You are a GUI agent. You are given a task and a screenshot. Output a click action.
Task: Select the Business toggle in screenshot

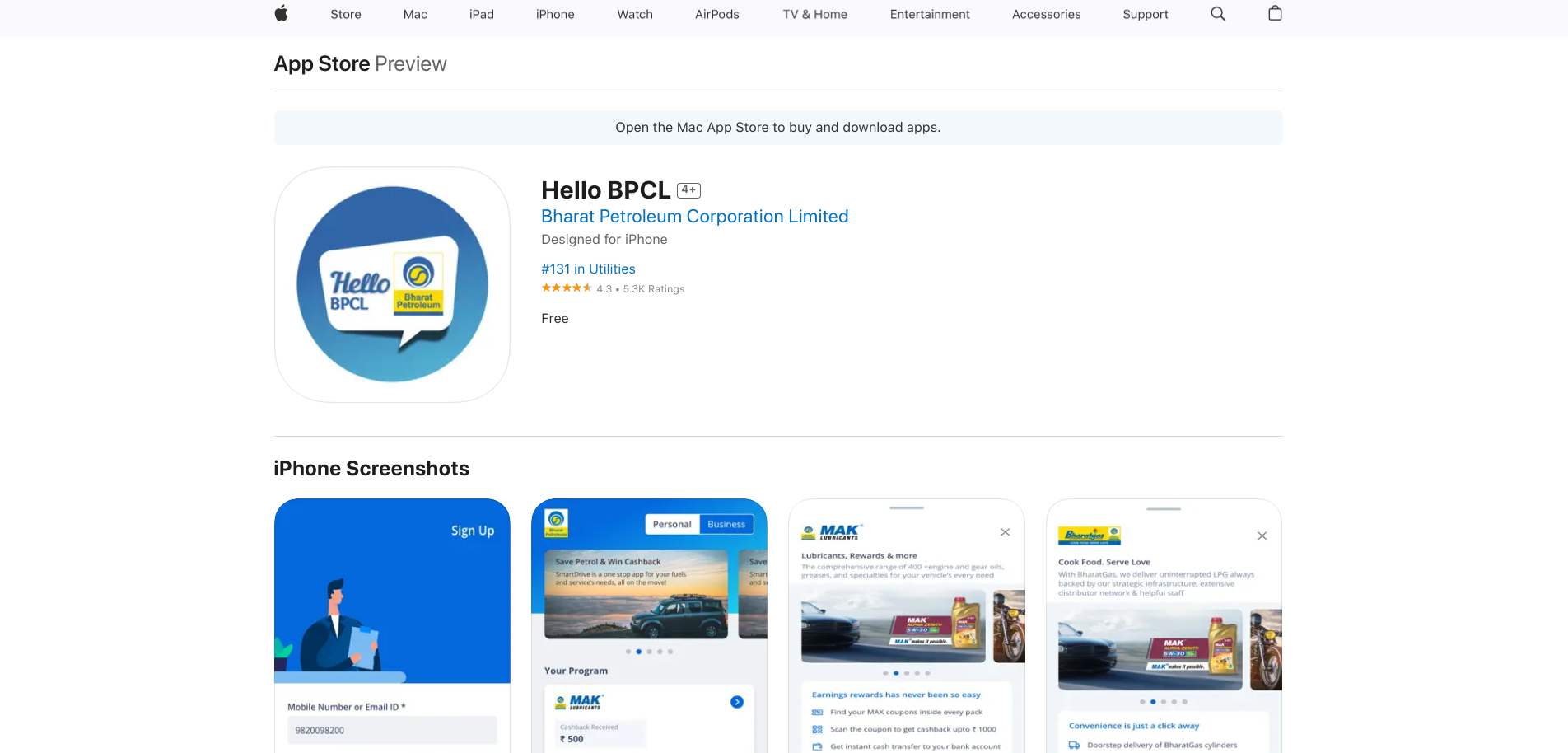(726, 525)
